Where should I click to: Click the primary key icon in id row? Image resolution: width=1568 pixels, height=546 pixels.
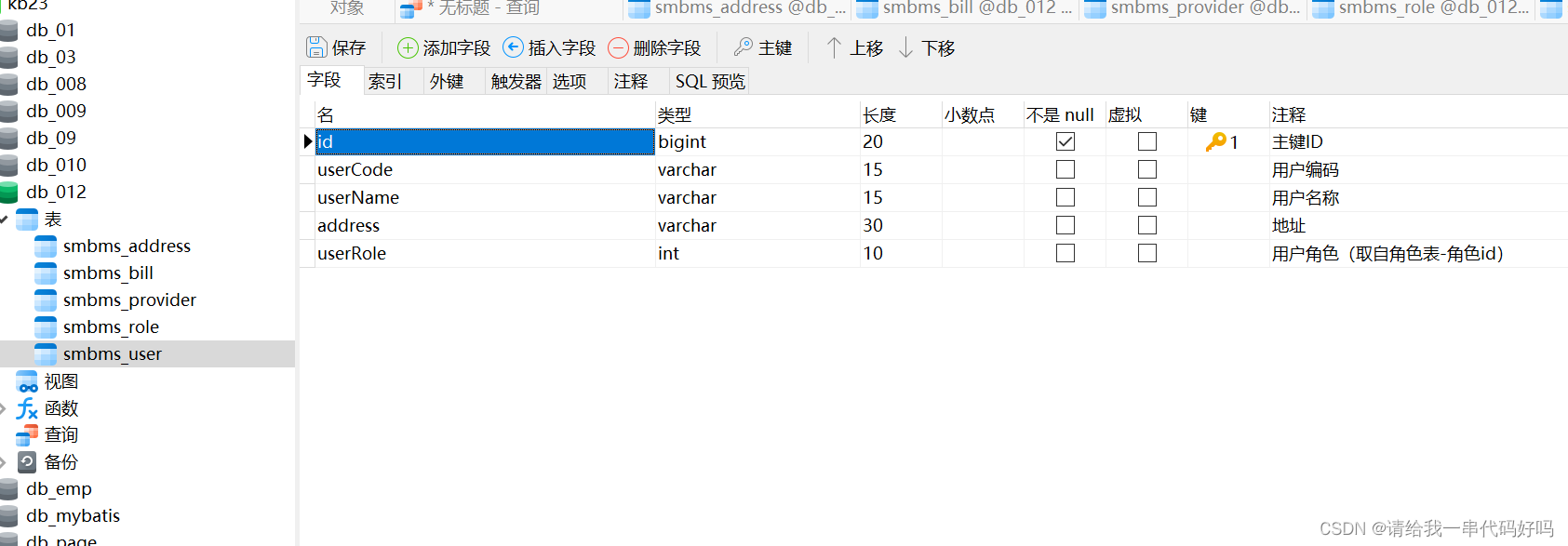[x=1215, y=141]
